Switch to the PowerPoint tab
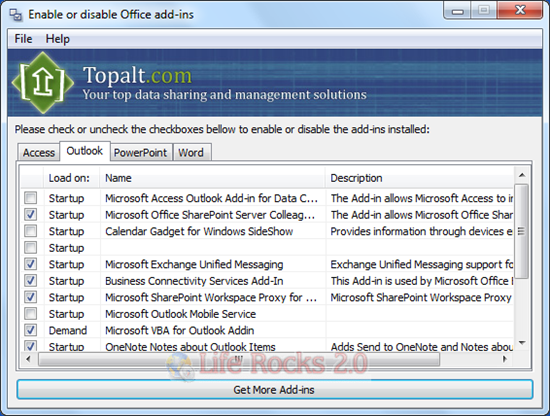 tap(140, 153)
